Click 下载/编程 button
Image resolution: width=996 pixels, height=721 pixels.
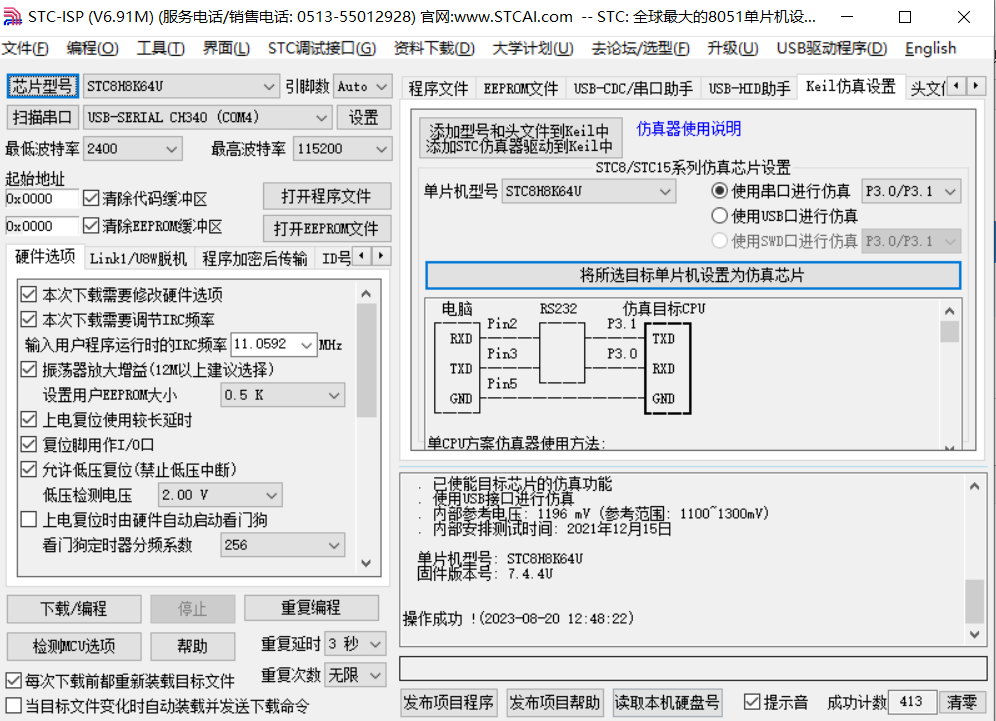(x=74, y=609)
